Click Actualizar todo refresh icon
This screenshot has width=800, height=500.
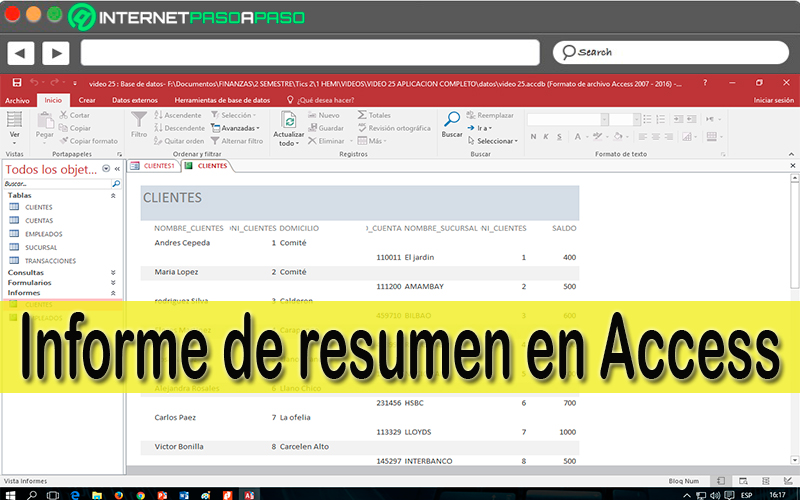tap(289, 129)
